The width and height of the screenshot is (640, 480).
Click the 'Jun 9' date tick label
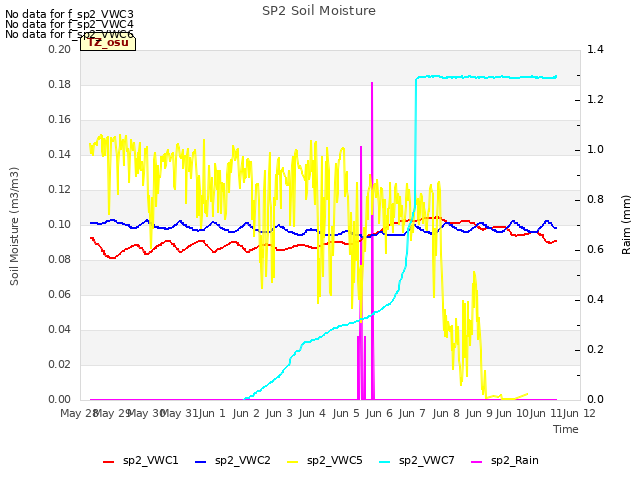(x=479, y=413)
